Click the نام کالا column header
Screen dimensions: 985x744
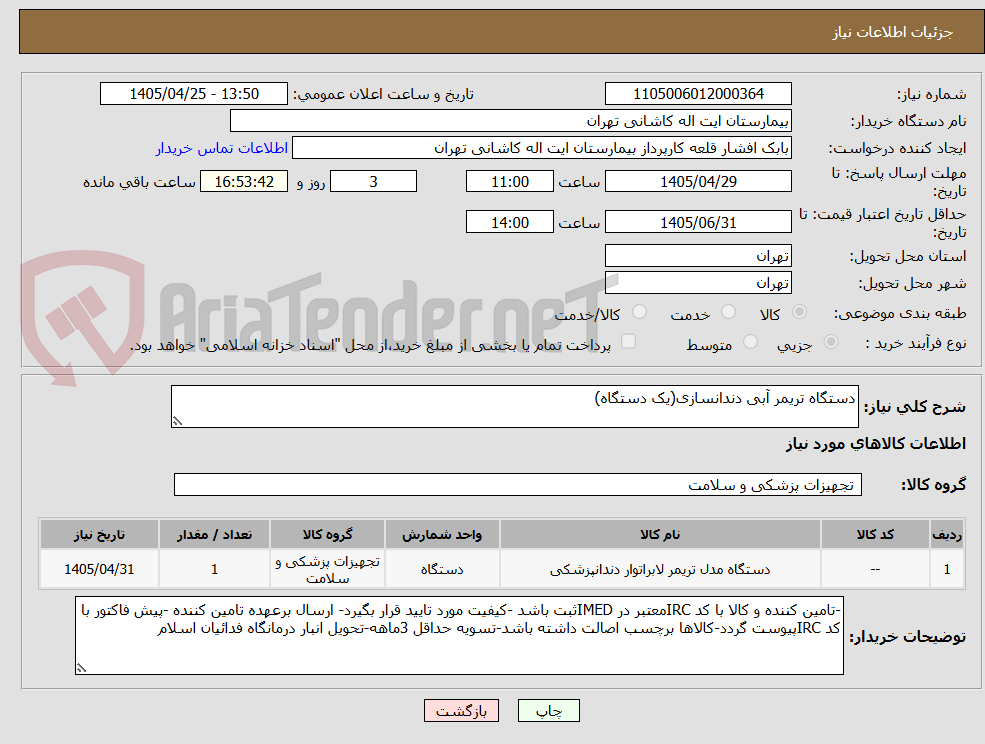[660, 534]
